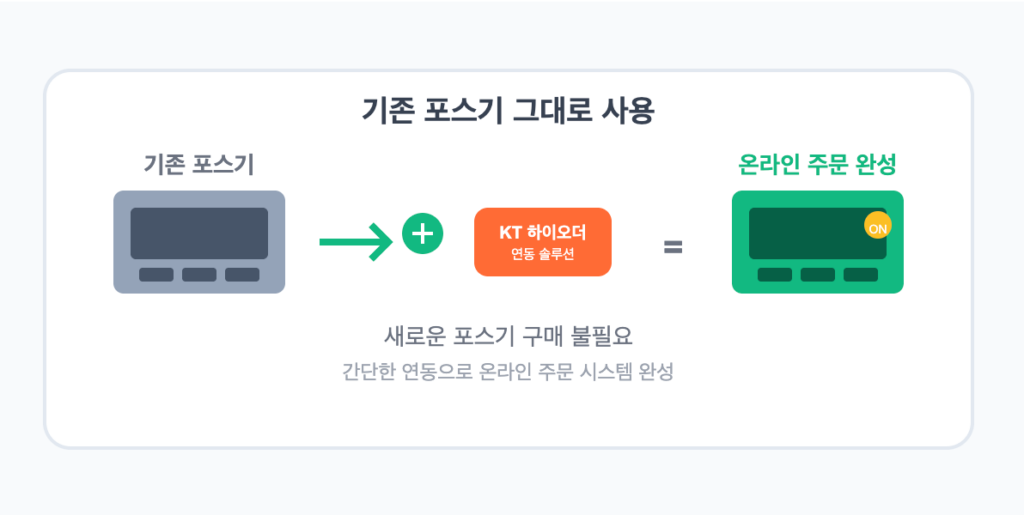Click the heading 기존 포스기 그대로 사용
The height and width of the screenshot is (515, 1024).
click(x=508, y=112)
